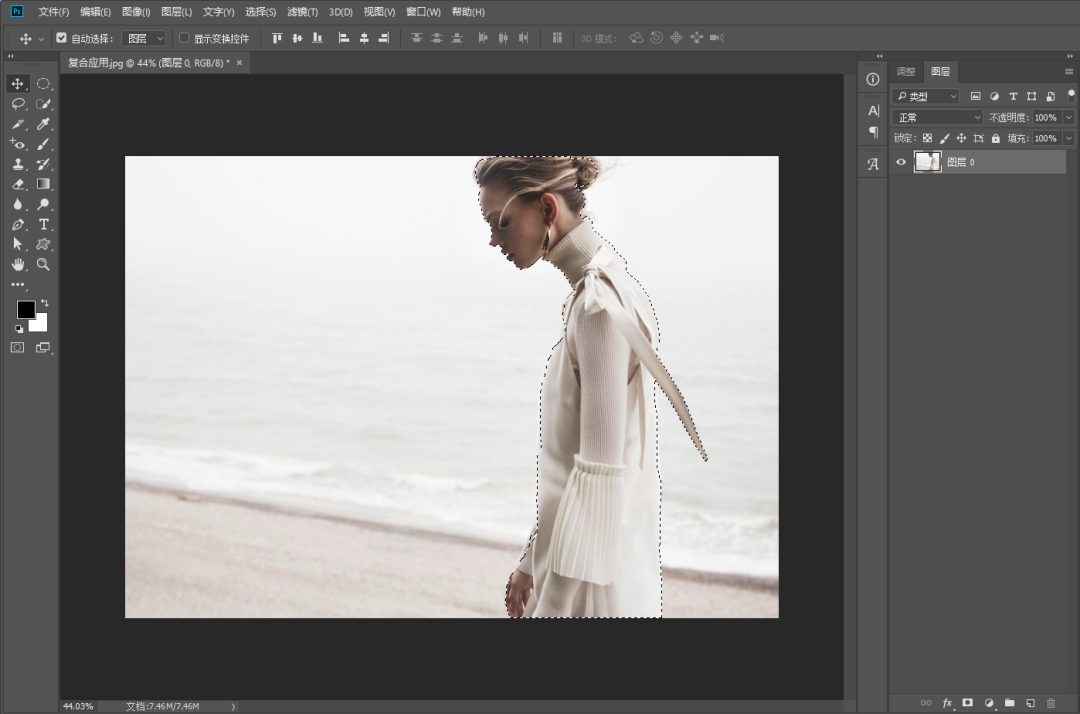
Task: Click the lock-all padlock button
Action: coord(995,138)
